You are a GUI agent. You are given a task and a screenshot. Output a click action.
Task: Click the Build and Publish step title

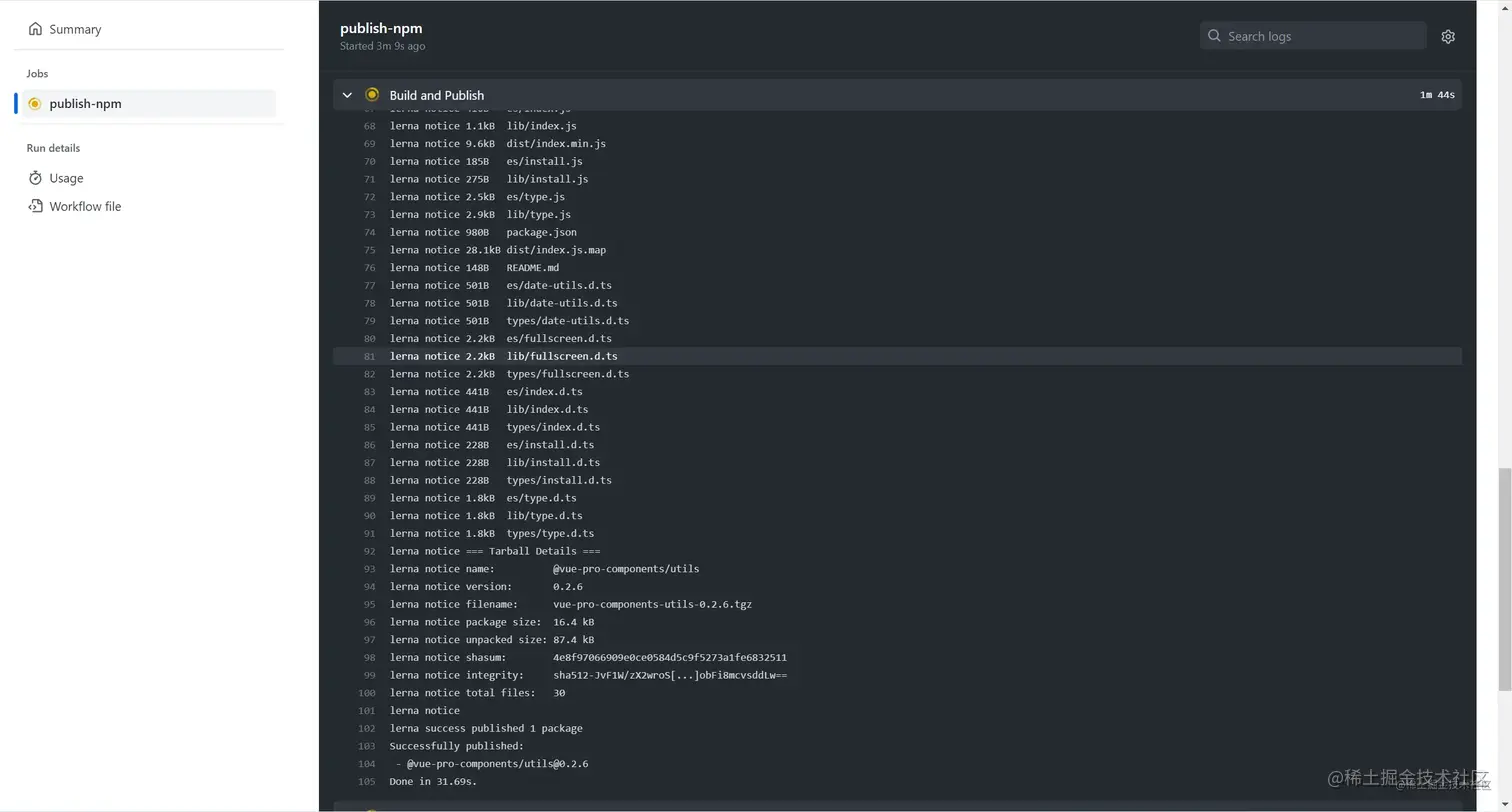click(437, 95)
